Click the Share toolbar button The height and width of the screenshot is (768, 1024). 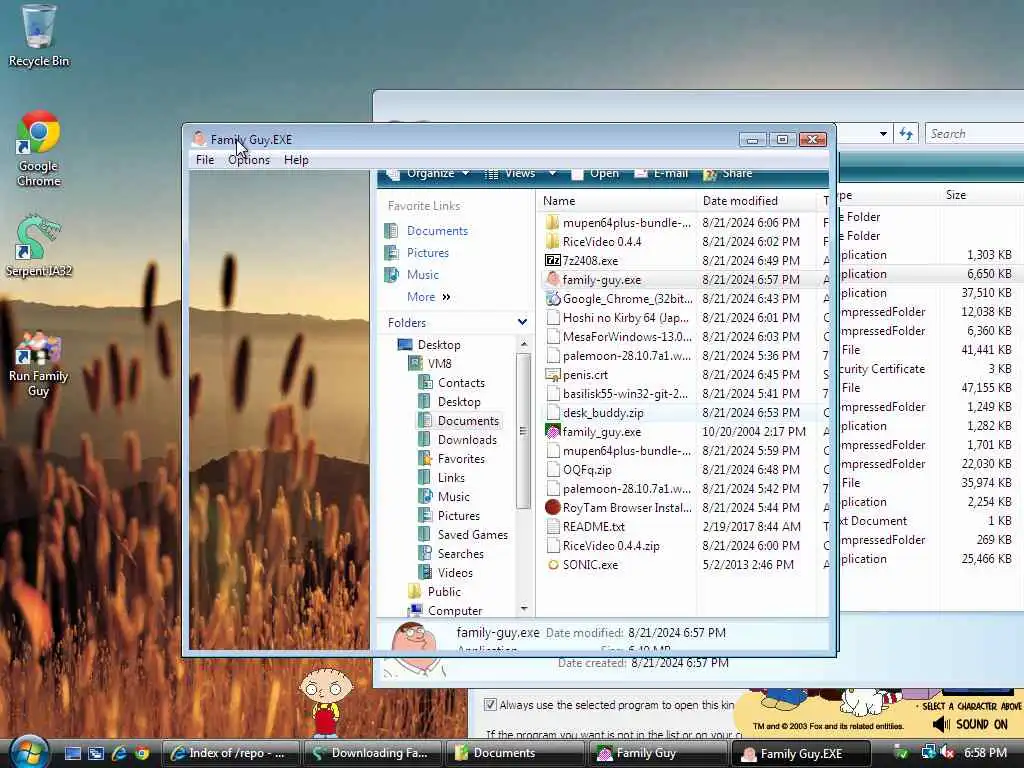[x=728, y=174]
